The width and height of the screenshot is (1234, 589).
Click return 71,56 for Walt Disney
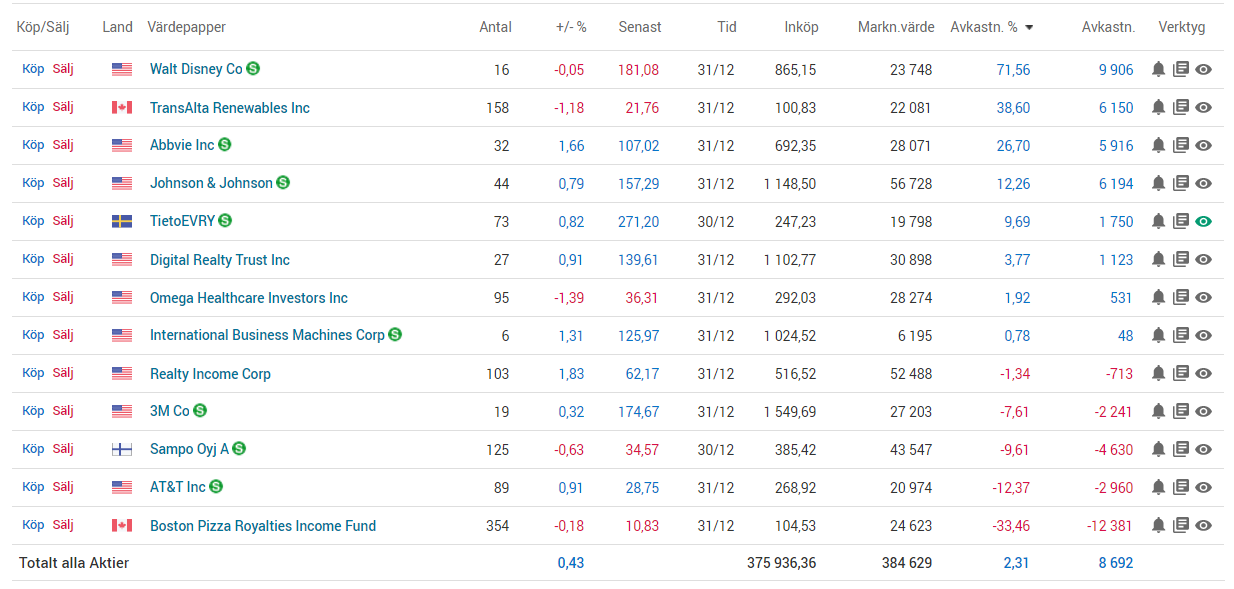[x=1013, y=70]
